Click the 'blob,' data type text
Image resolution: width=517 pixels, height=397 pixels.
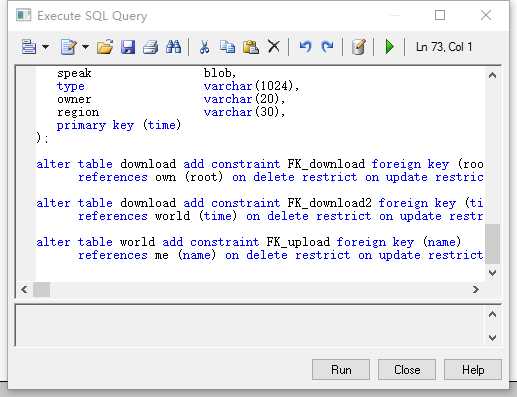[x=220, y=73]
